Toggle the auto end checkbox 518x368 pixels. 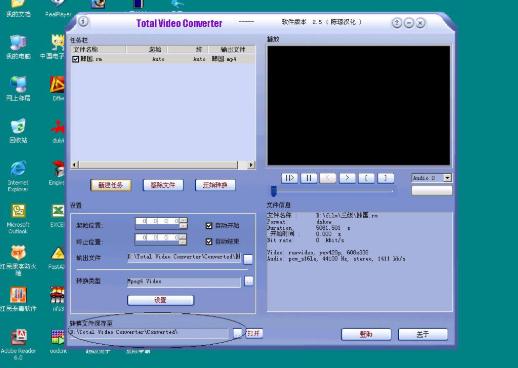pyautogui.click(x=209, y=241)
